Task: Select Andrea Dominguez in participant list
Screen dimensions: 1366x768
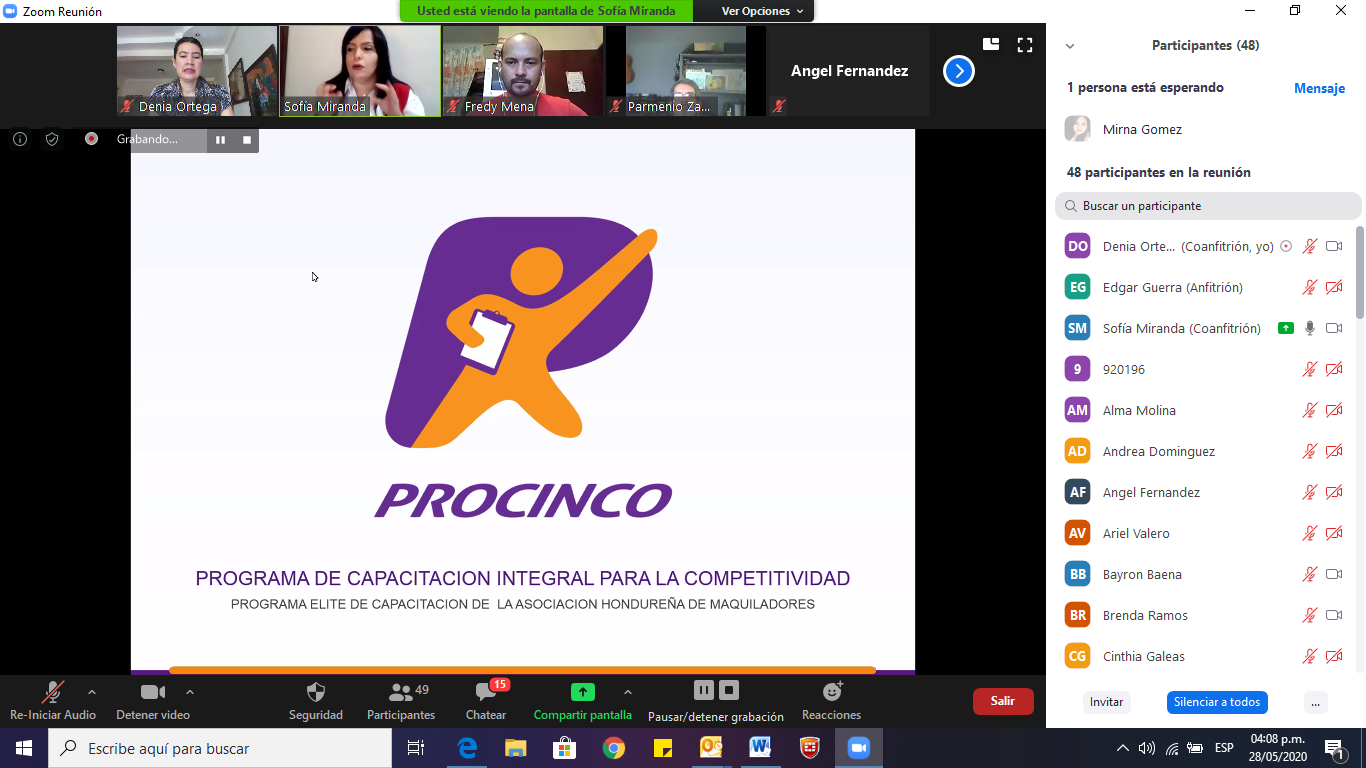Action: [x=1206, y=451]
